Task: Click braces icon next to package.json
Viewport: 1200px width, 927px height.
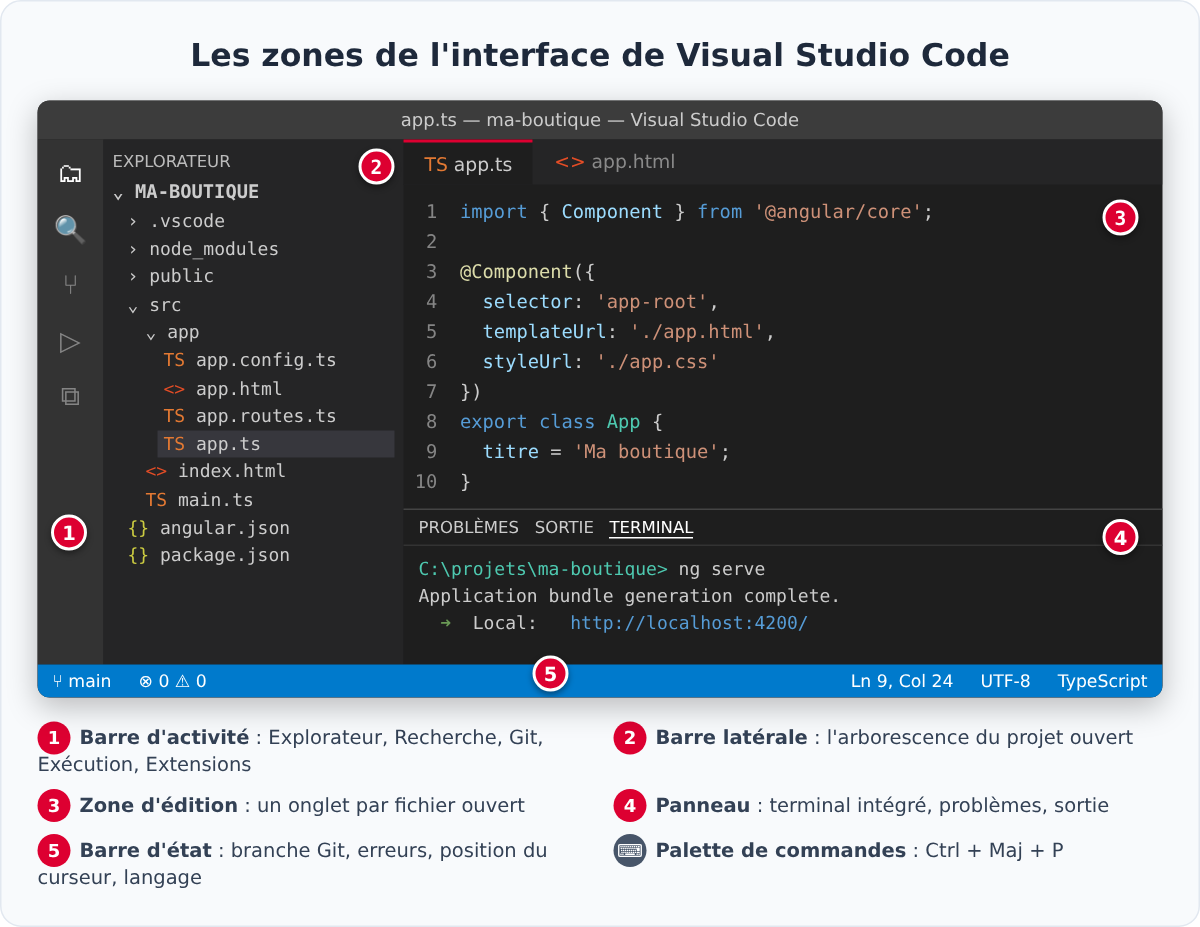Action: [x=138, y=555]
